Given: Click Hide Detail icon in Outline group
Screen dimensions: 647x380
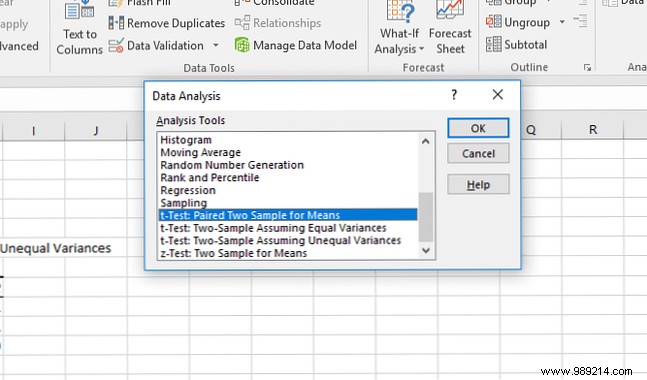Looking at the screenshot, I should point(581,21).
